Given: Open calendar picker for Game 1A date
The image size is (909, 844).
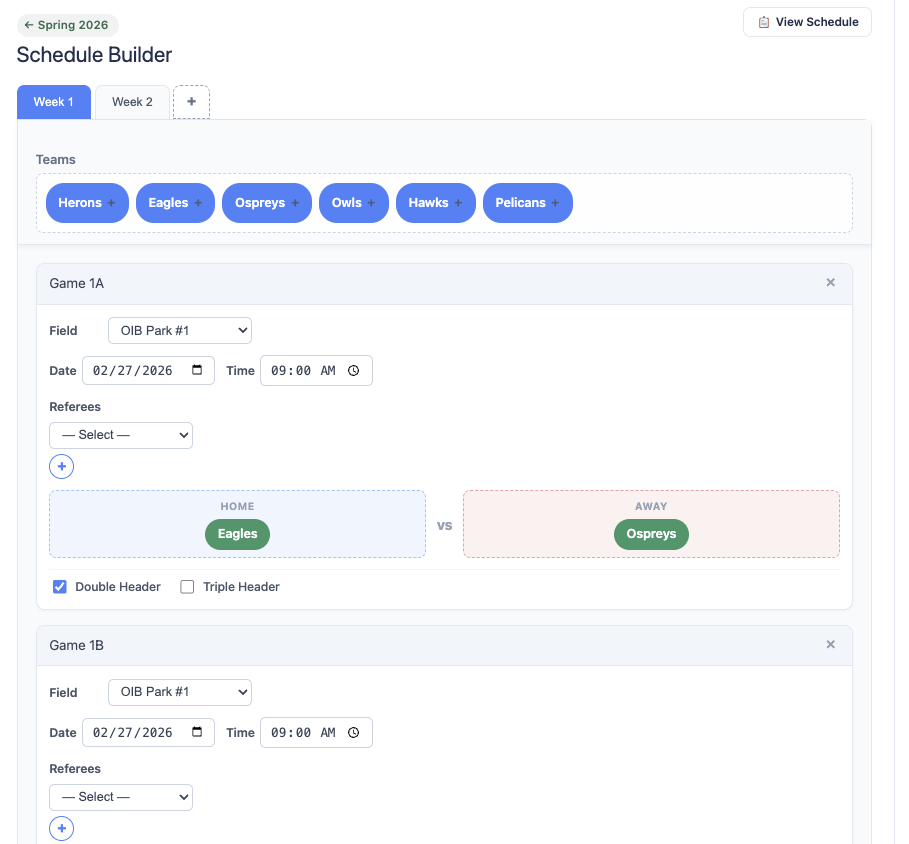Looking at the screenshot, I should coord(197,370).
